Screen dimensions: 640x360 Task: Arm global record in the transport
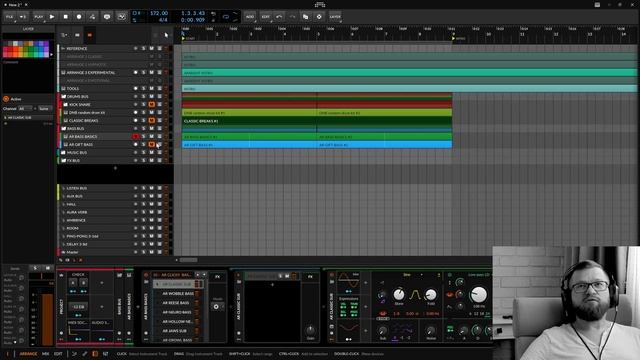coord(79,17)
